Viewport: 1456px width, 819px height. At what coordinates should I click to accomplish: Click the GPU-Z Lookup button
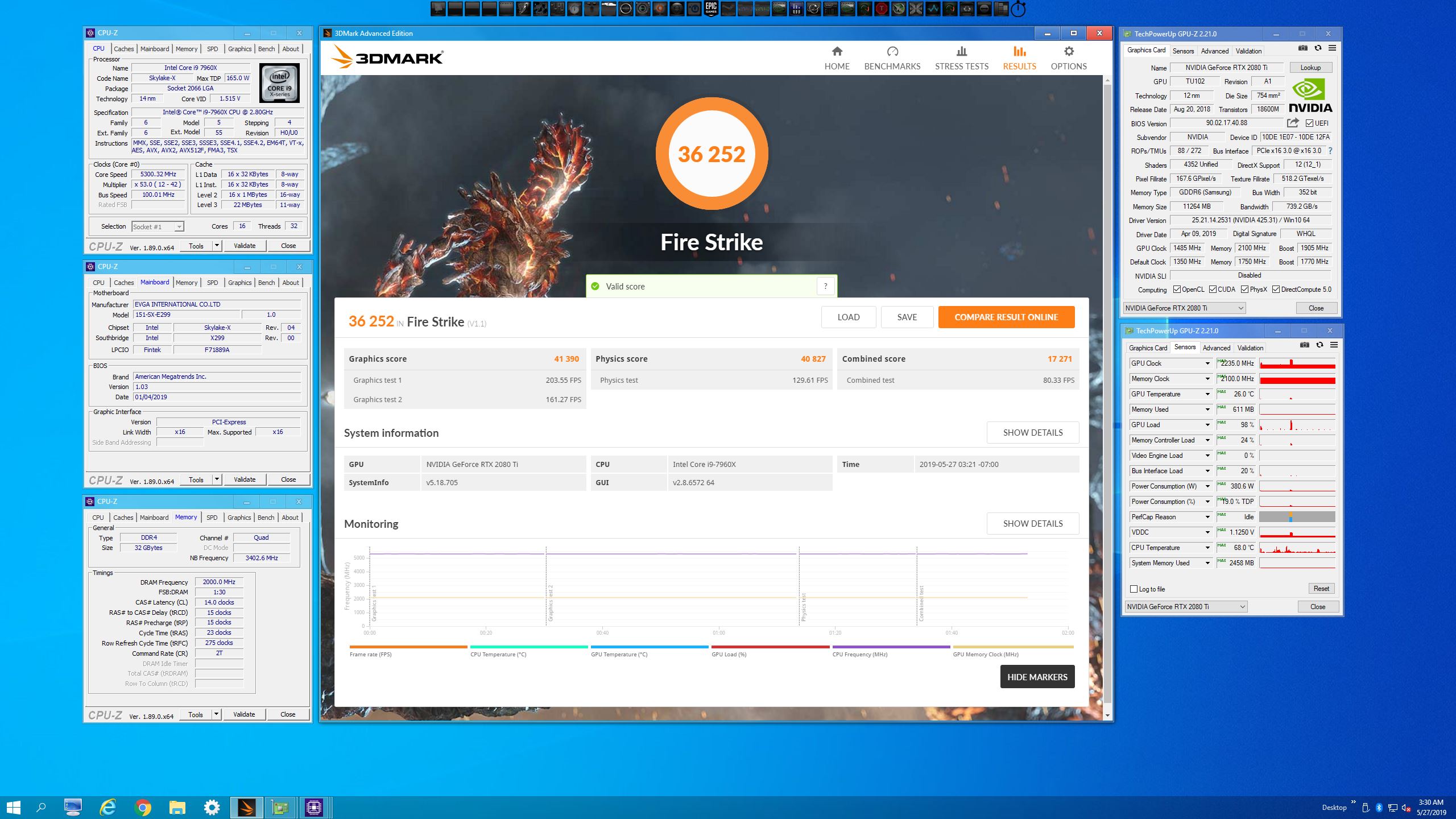click(1310, 68)
